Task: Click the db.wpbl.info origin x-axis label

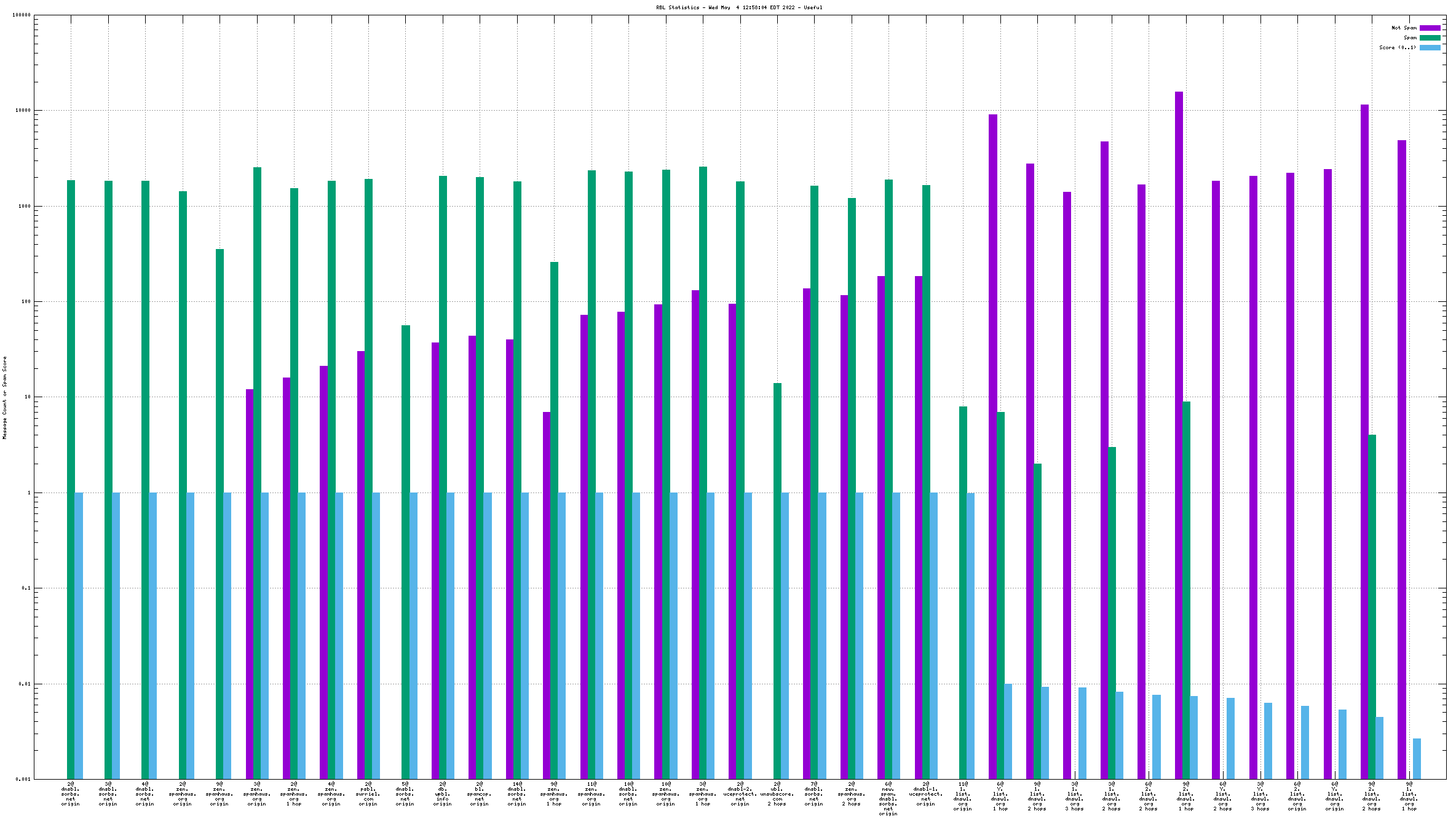Action: [x=442, y=794]
